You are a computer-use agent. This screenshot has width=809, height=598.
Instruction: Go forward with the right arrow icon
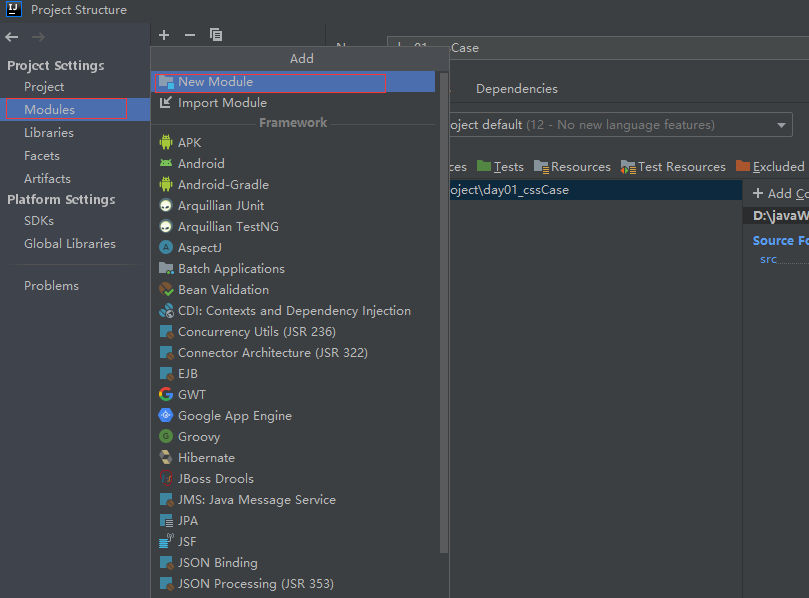38,37
